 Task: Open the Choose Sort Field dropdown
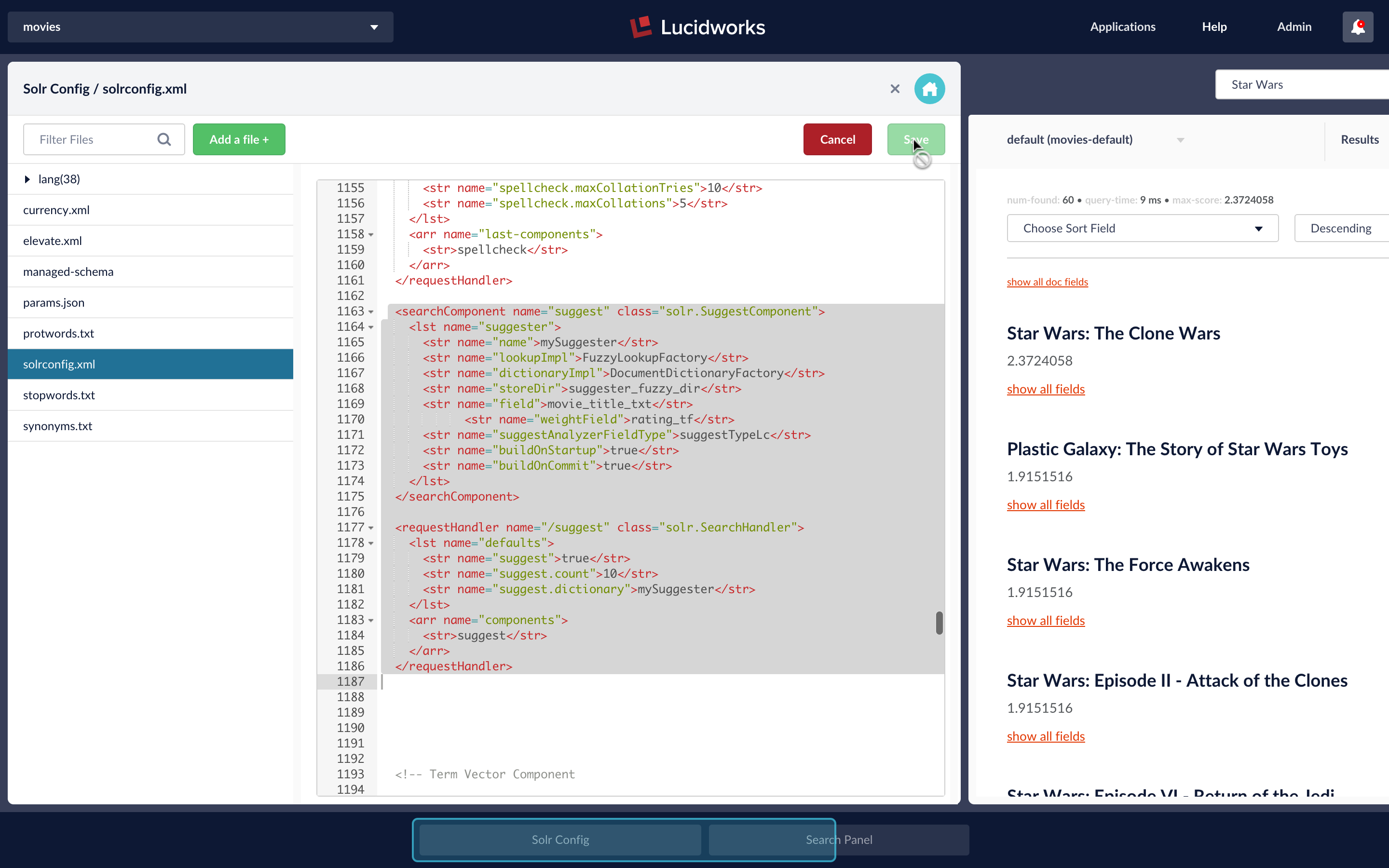(x=1142, y=229)
